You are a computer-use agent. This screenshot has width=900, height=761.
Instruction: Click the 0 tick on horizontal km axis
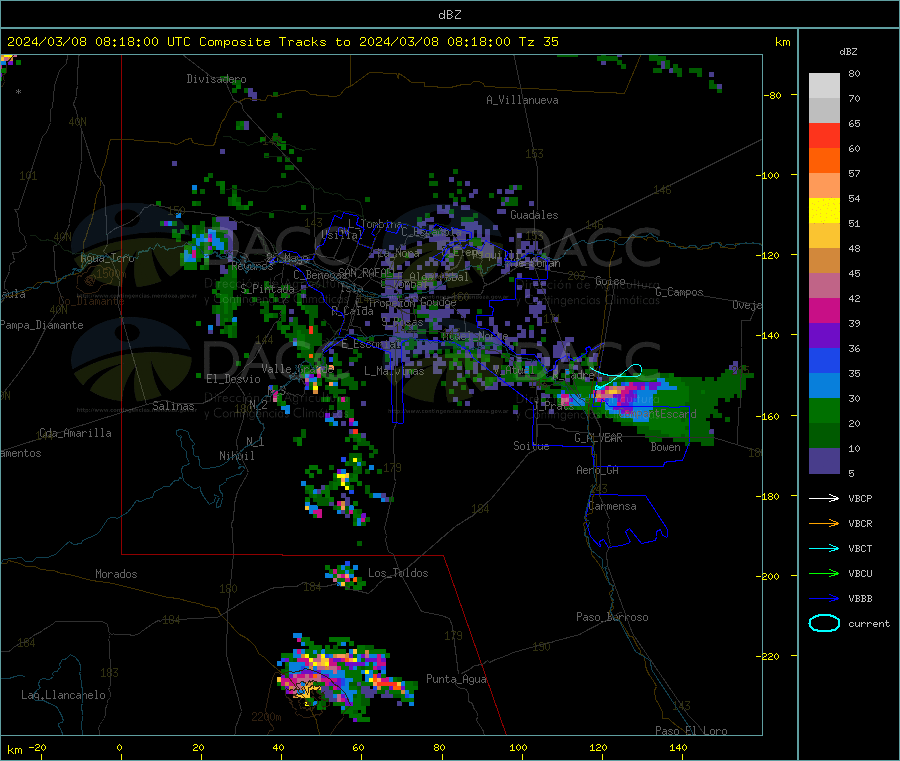coord(119,747)
